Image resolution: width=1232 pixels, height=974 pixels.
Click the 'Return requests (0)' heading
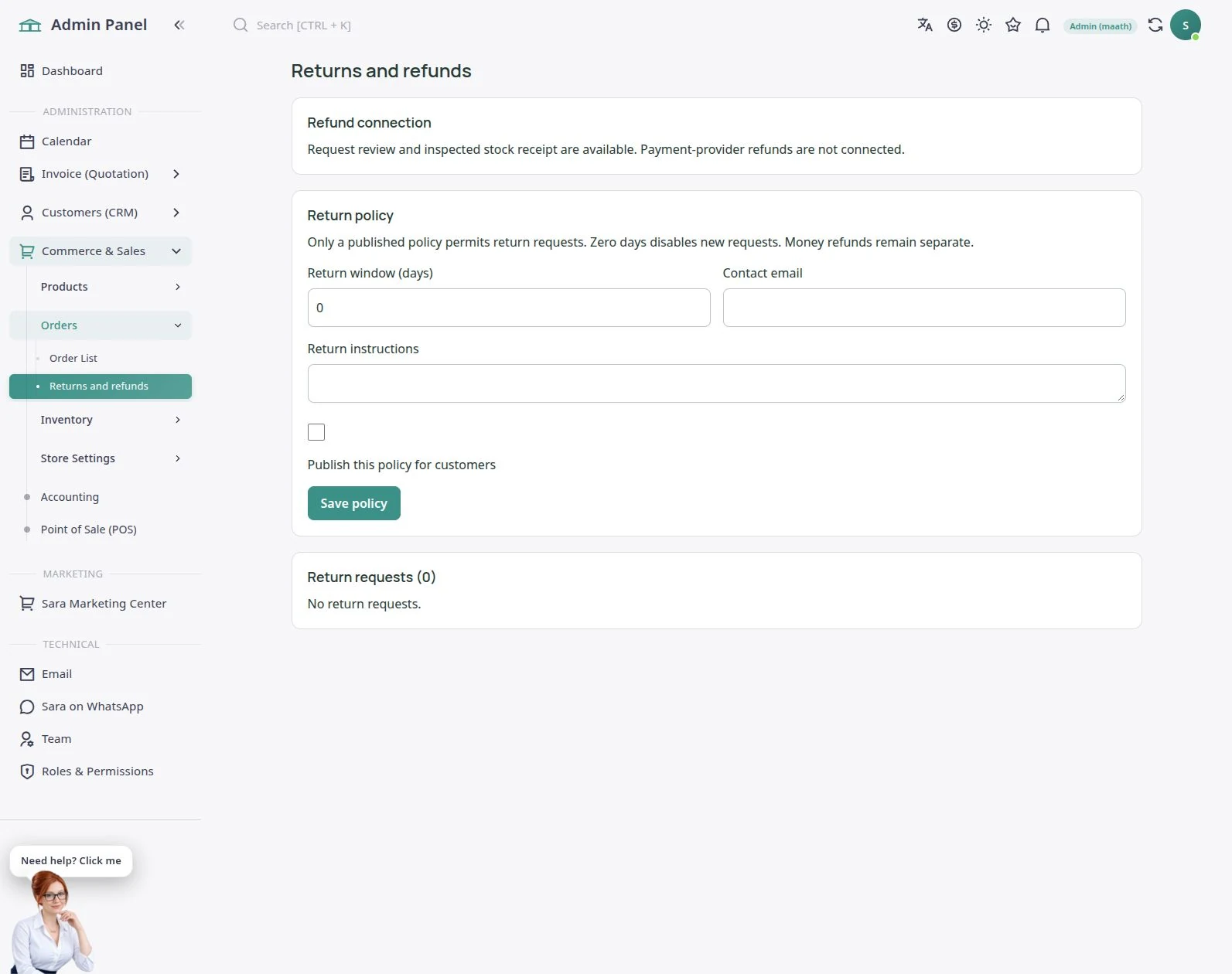pos(371,577)
